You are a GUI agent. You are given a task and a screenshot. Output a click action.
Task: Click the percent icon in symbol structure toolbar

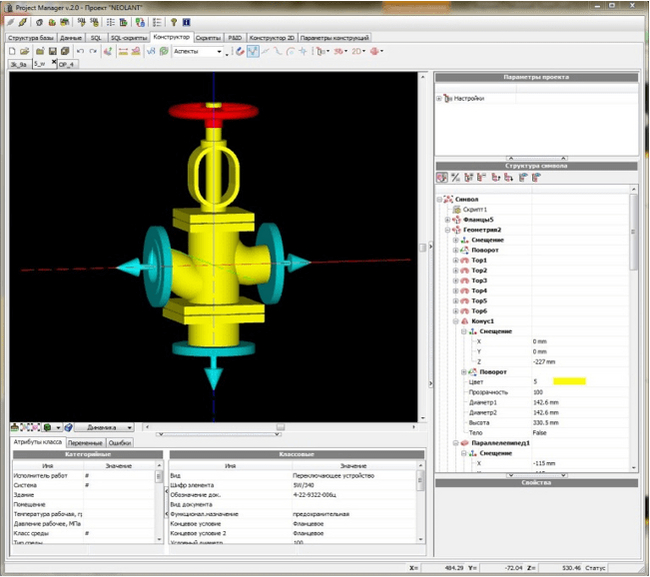click(x=456, y=177)
